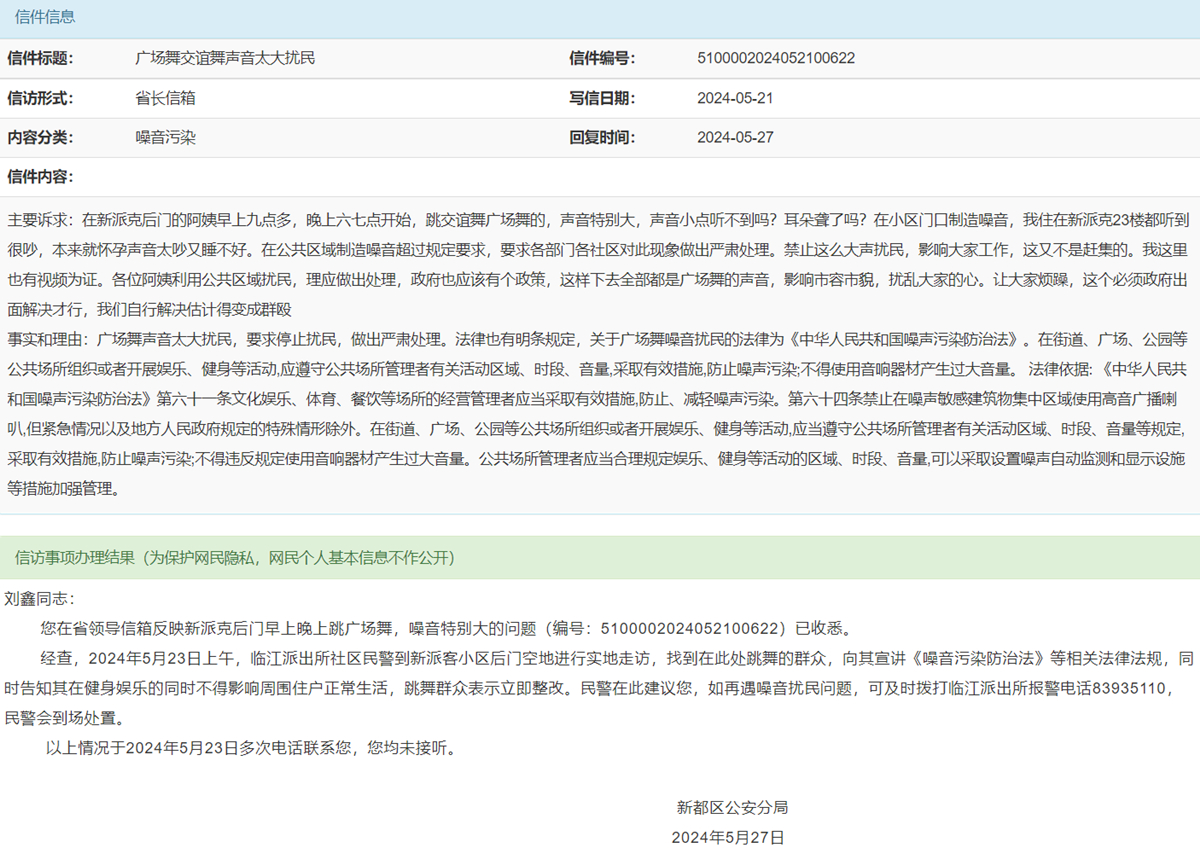Click the paragraph starting 主要诉求
The image size is (1200, 853).
click(600, 263)
